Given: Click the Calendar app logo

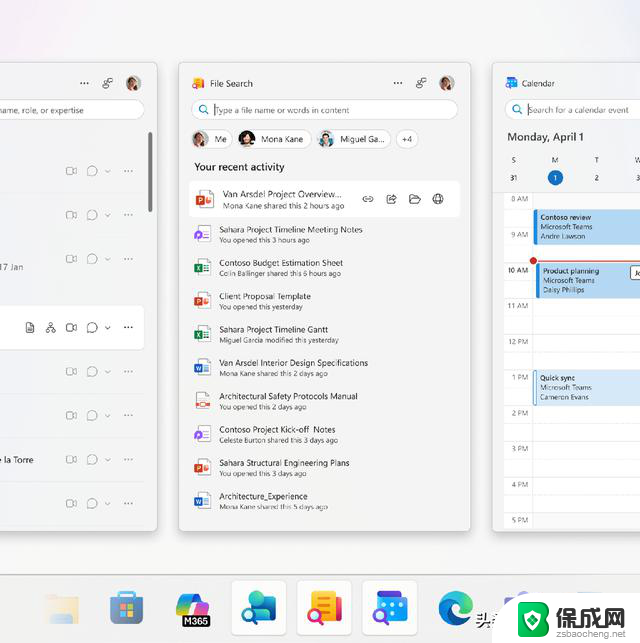Looking at the screenshot, I should coord(511,83).
